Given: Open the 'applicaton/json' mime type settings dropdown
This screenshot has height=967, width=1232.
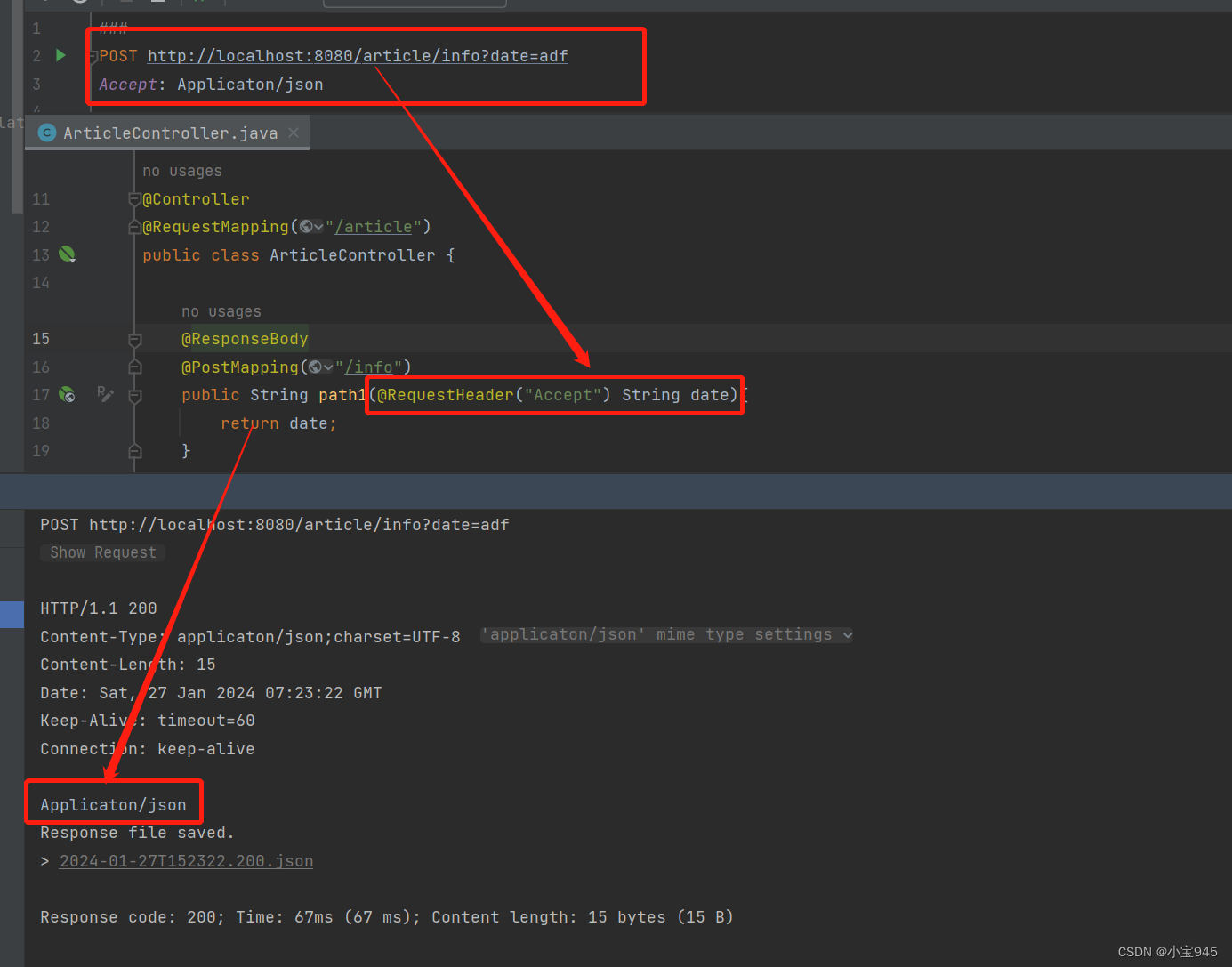Looking at the screenshot, I should [666, 634].
